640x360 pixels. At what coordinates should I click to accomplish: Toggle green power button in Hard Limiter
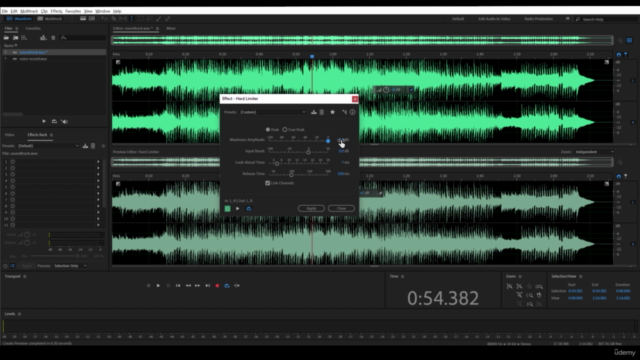click(227, 209)
